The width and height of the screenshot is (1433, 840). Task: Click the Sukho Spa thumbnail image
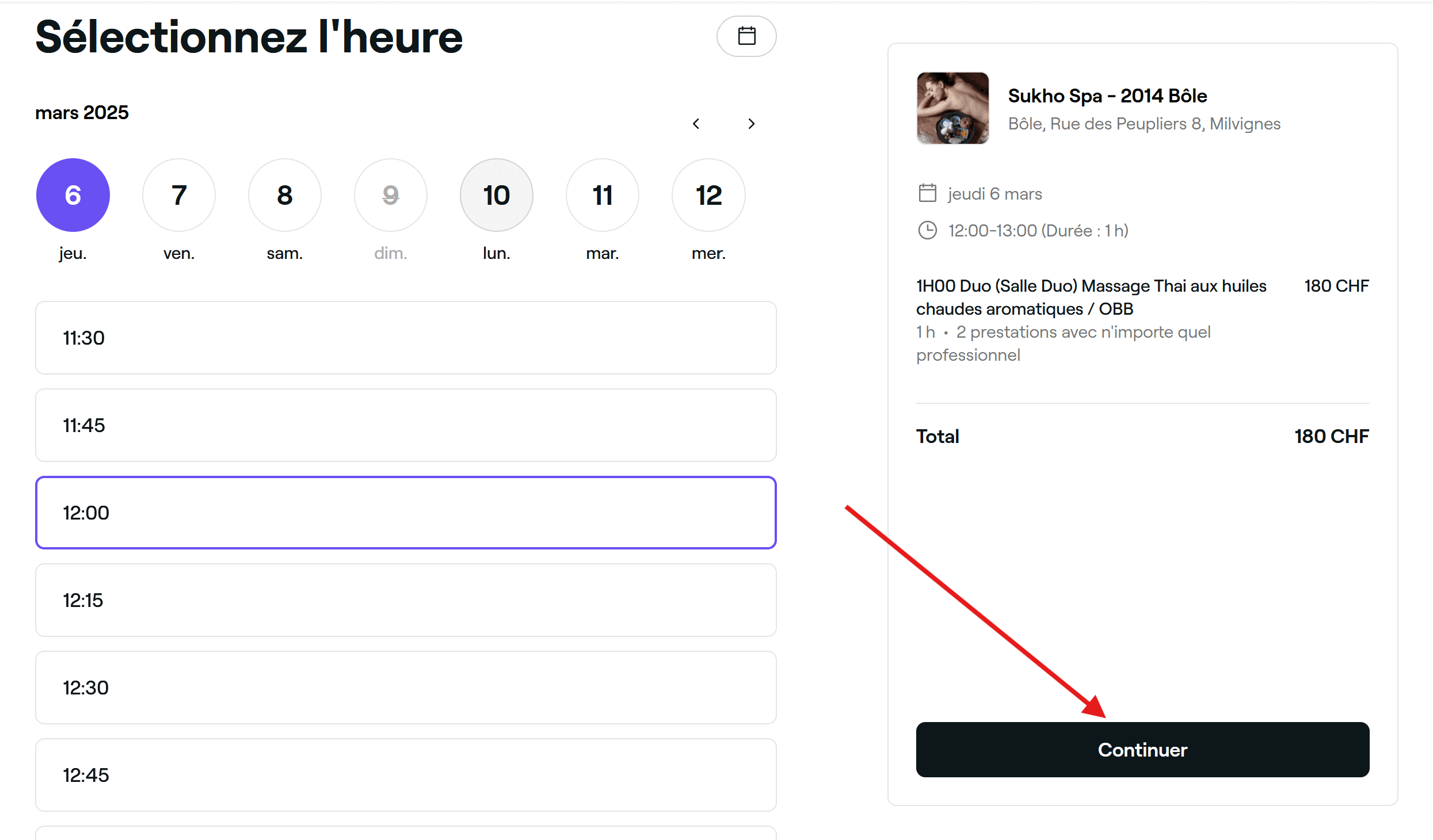coord(952,108)
